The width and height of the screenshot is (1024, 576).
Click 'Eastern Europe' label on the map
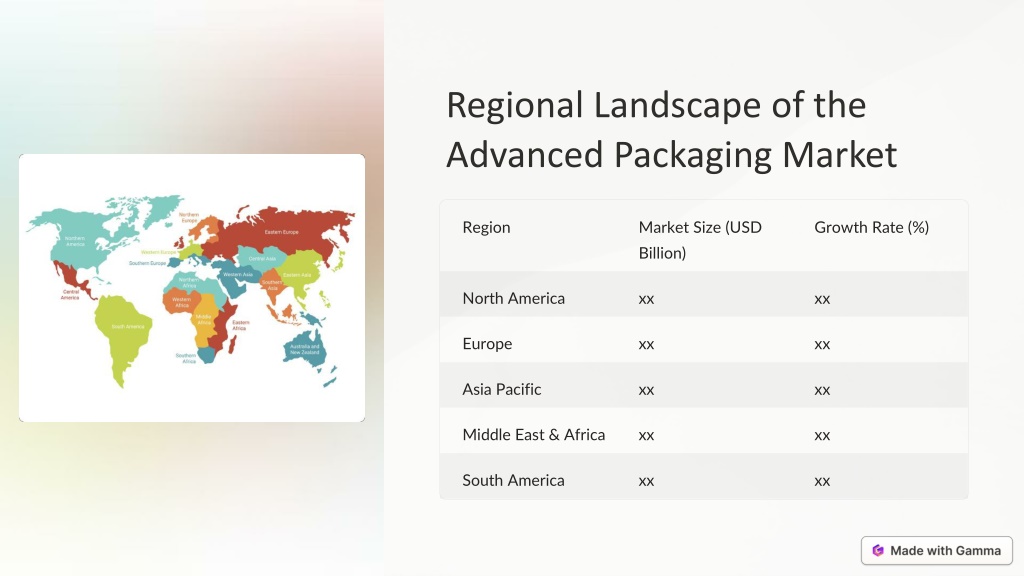click(281, 232)
